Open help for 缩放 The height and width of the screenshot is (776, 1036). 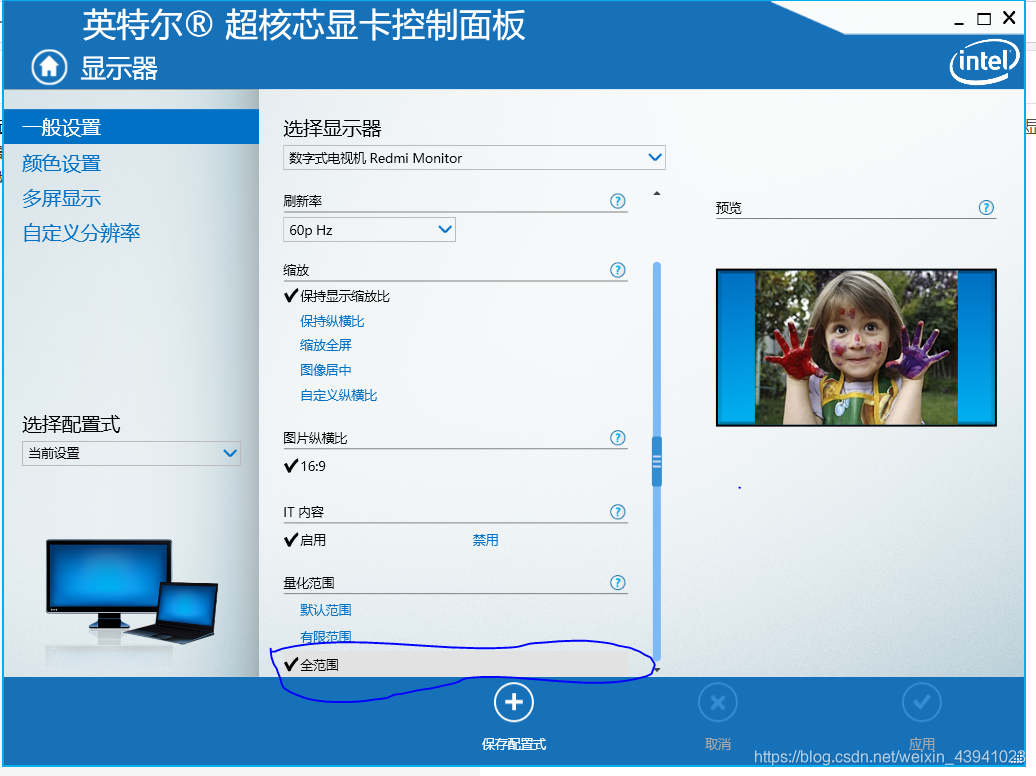click(618, 270)
